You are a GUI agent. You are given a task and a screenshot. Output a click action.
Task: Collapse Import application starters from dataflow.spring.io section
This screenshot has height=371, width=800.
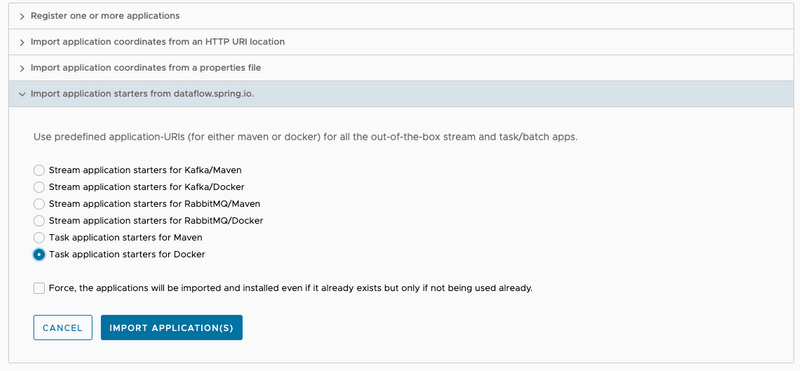pos(401,94)
